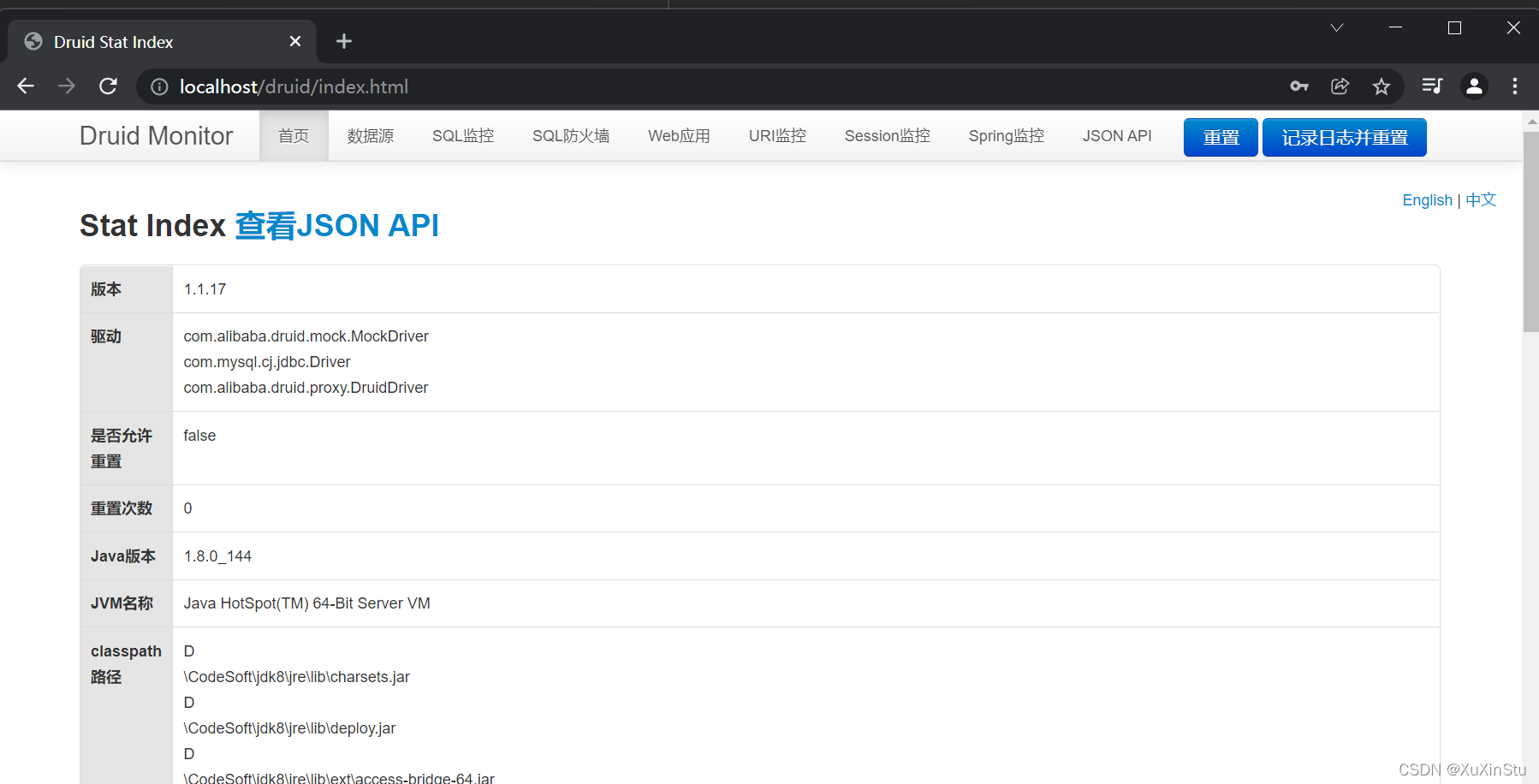The height and width of the screenshot is (784, 1539).
Task: Switch language to 中文
Action: (x=1481, y=200)
